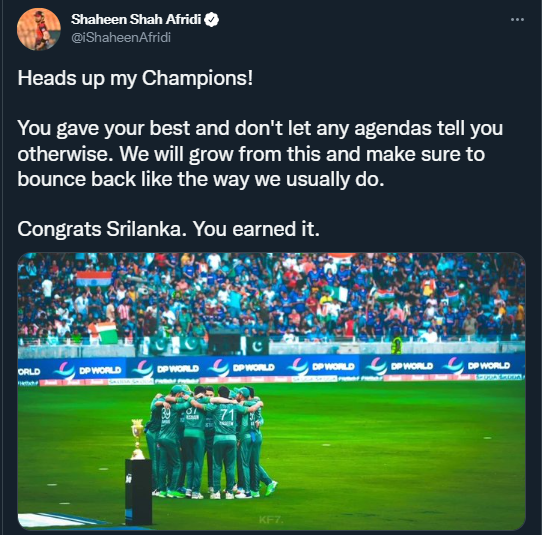Click the line 'bounce back like the way we usually do.'
This screenshot has width=542, height=535.
tap(201, 179)
